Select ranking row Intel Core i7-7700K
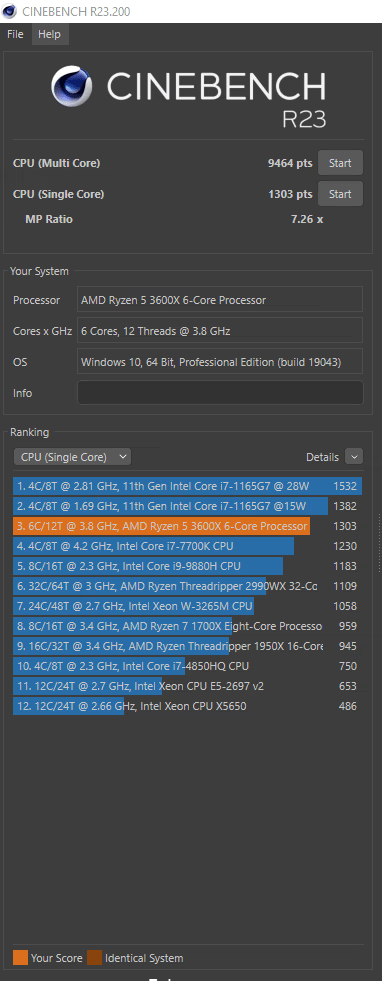The height and width of the screenshot is (981, 382). click(x=188, y=546)
